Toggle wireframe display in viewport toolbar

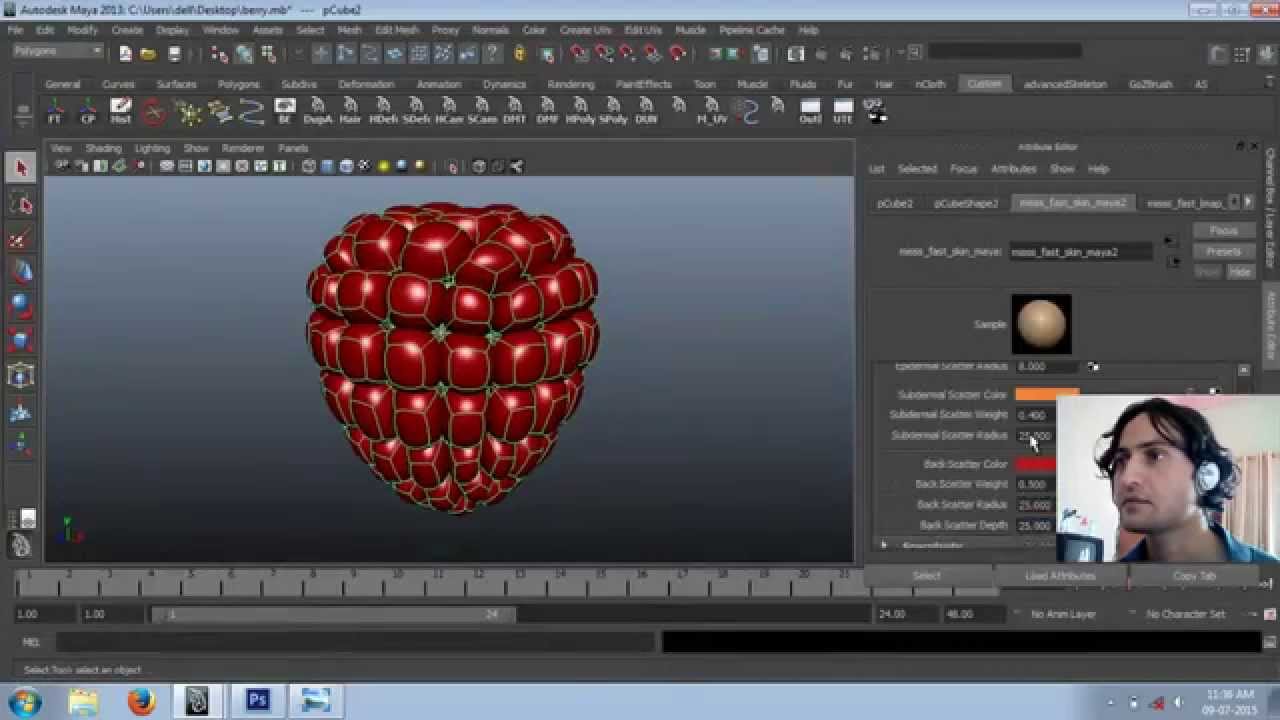coord(309,166)
